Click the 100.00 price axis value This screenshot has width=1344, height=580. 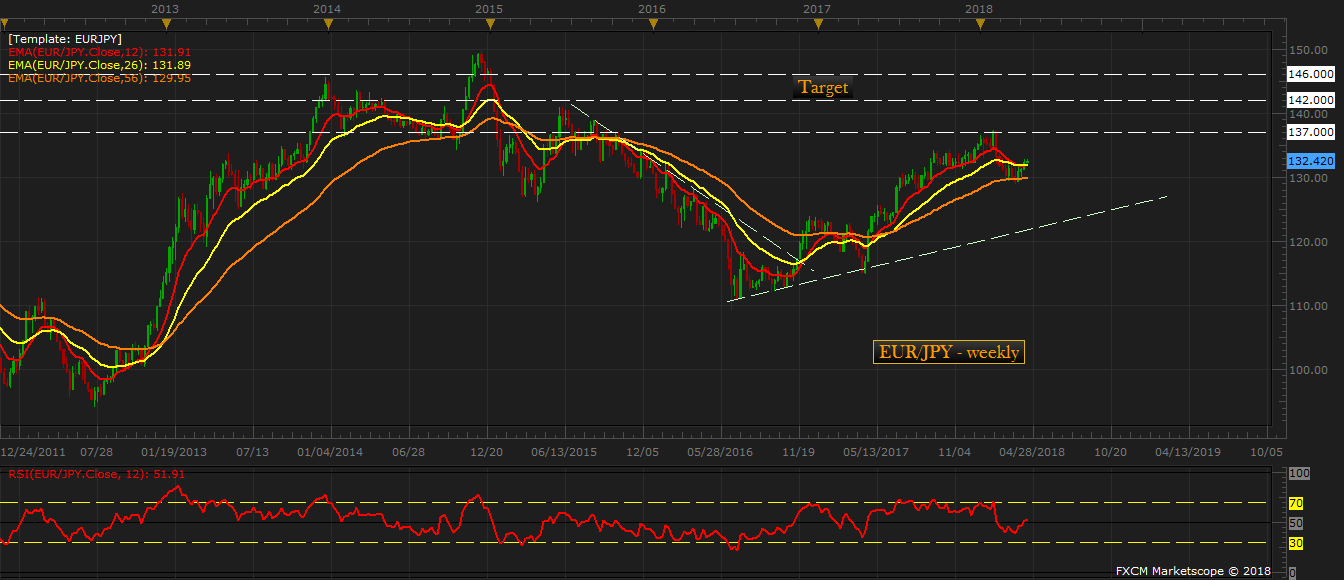[x=1309, y=370]
